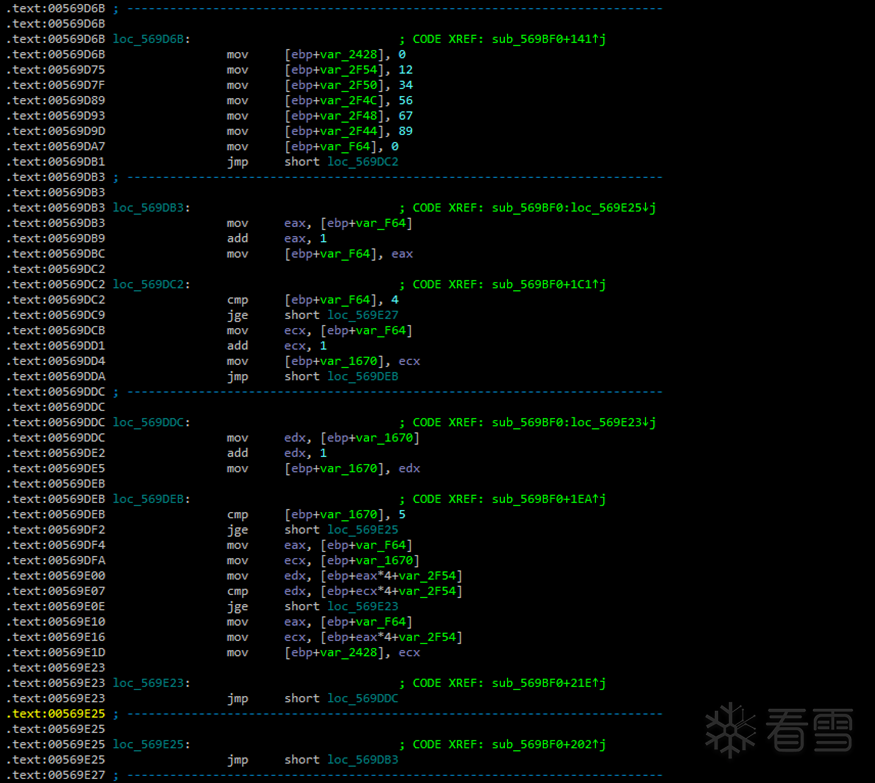Follow the jmp operand loc_569DEB
The image size is (875, 783).
(x=364, y=376)
